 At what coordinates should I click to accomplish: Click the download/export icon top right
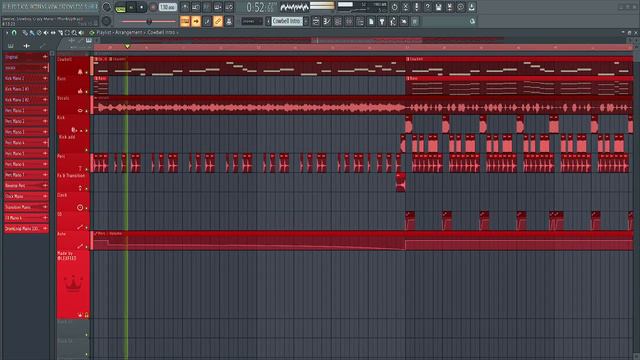[471, 7]
